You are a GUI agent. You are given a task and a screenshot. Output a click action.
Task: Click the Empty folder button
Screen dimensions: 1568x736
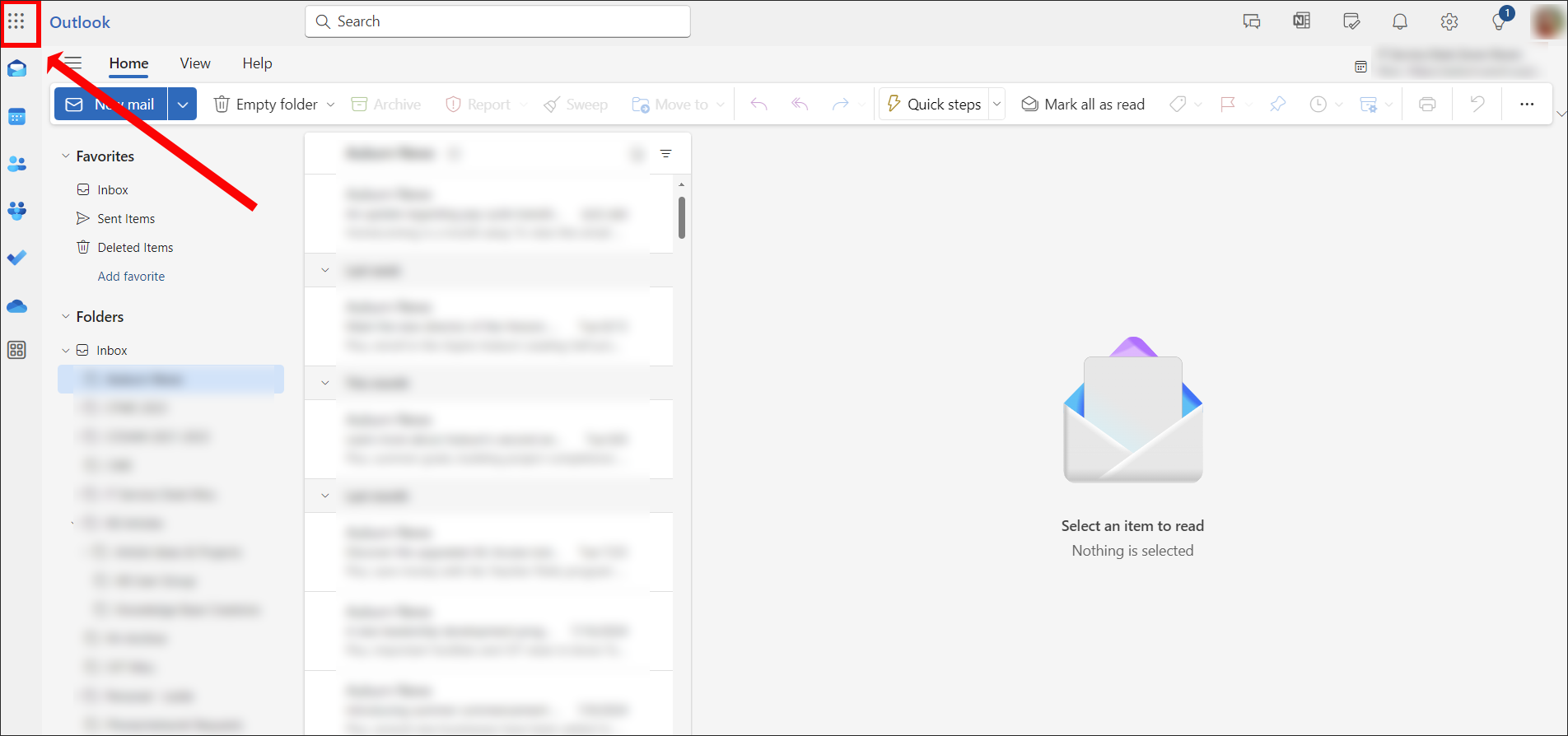coord(266,105)
